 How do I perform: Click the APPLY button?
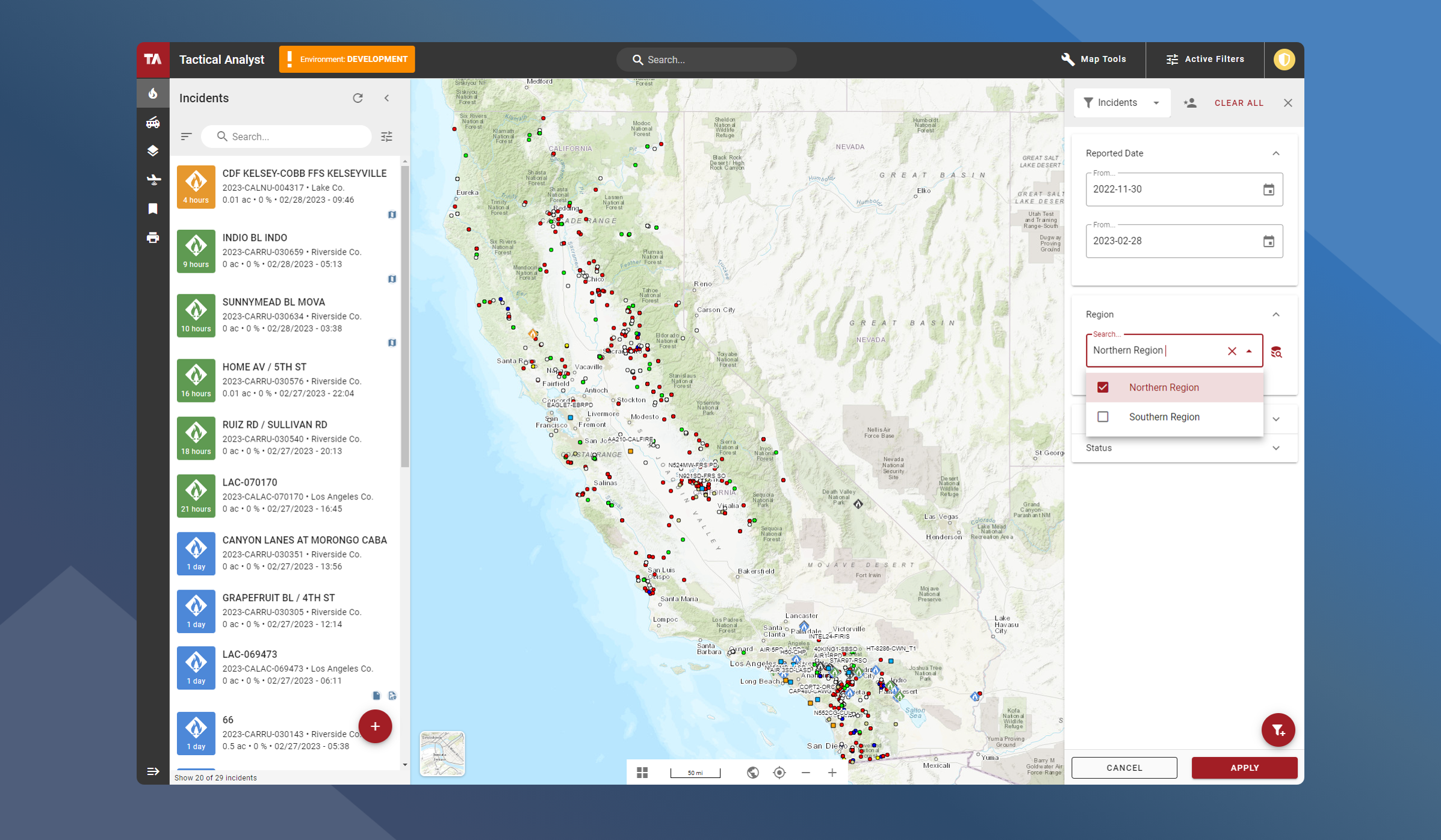point(1244,767)
